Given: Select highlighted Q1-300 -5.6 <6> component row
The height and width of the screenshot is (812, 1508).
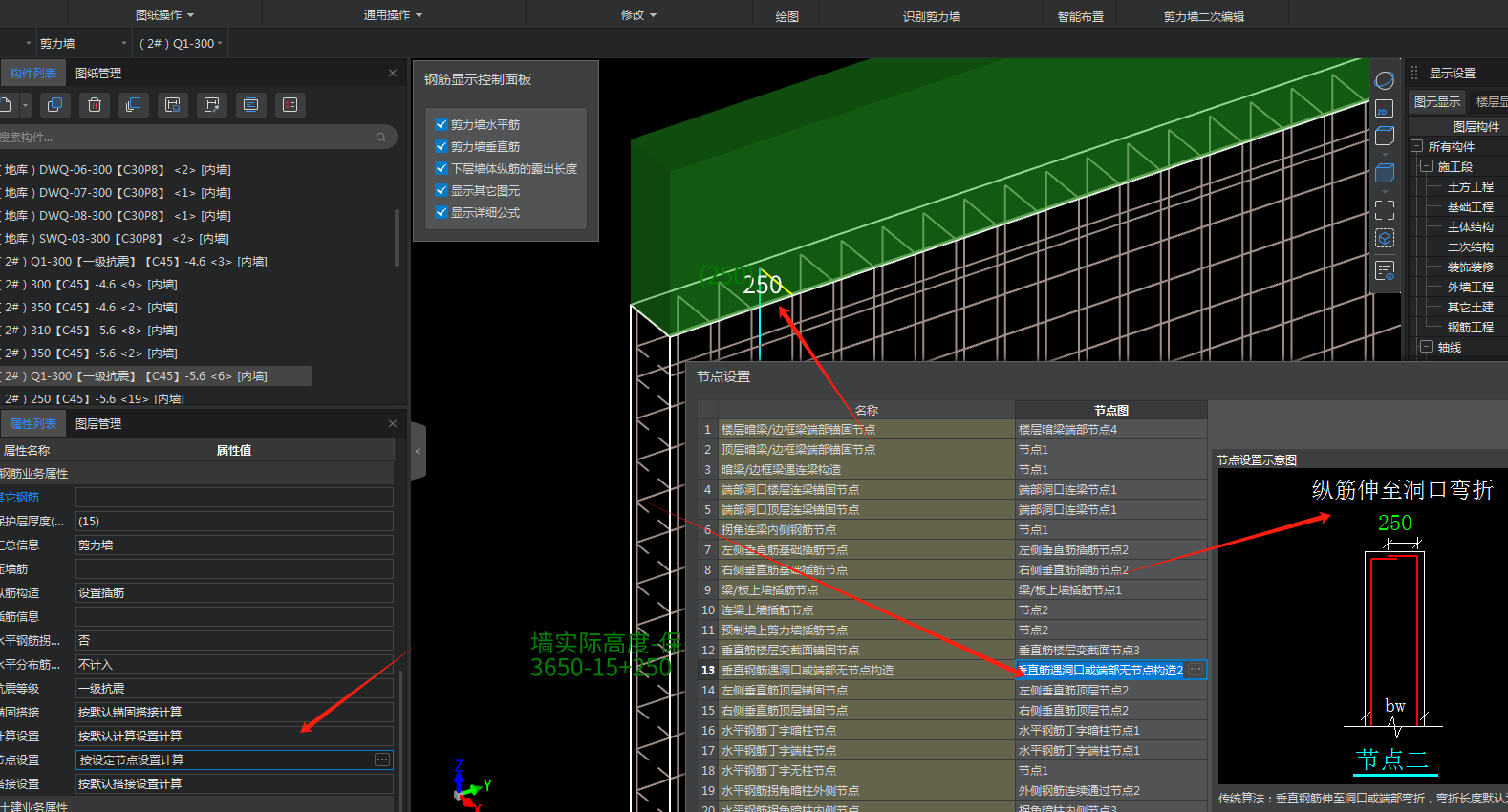Looking at the screenshot, I should (x=156, y=376).
